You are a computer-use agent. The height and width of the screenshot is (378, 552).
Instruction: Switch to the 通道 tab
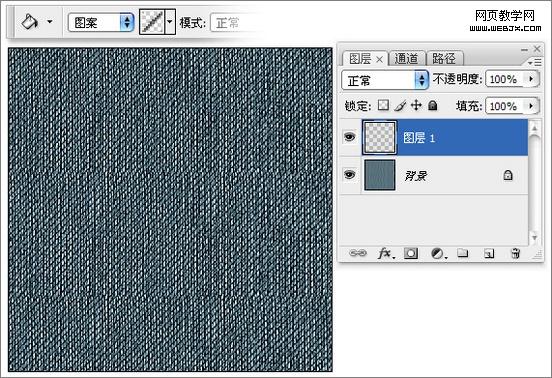pyautogui.click(x=407, y=58)
